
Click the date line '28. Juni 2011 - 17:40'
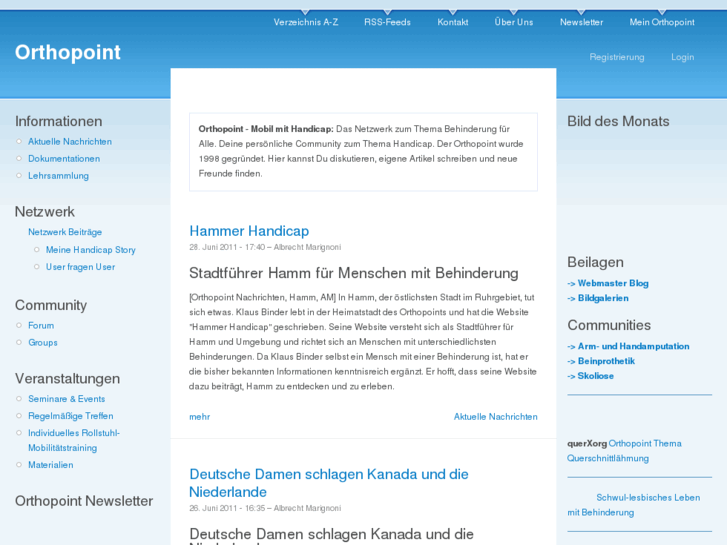tap(227, 247)
